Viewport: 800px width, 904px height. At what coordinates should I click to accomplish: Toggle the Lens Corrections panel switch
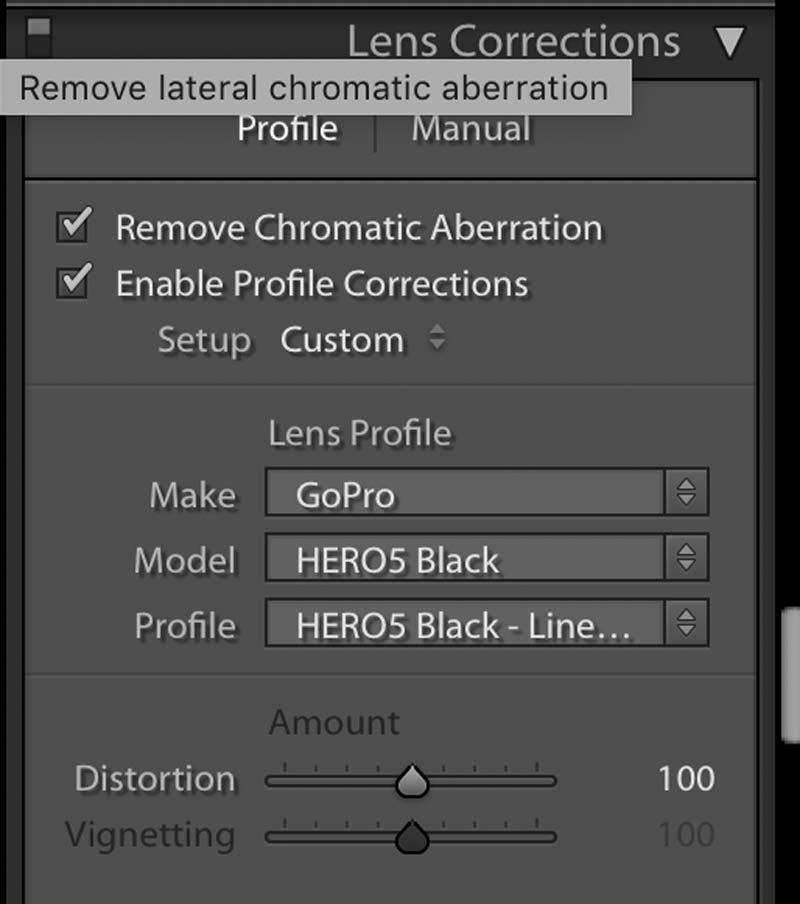coord(39,38)
